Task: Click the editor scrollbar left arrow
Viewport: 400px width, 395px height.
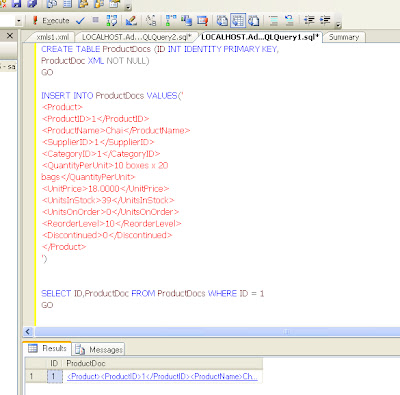Action: click(x=28, y=332)
